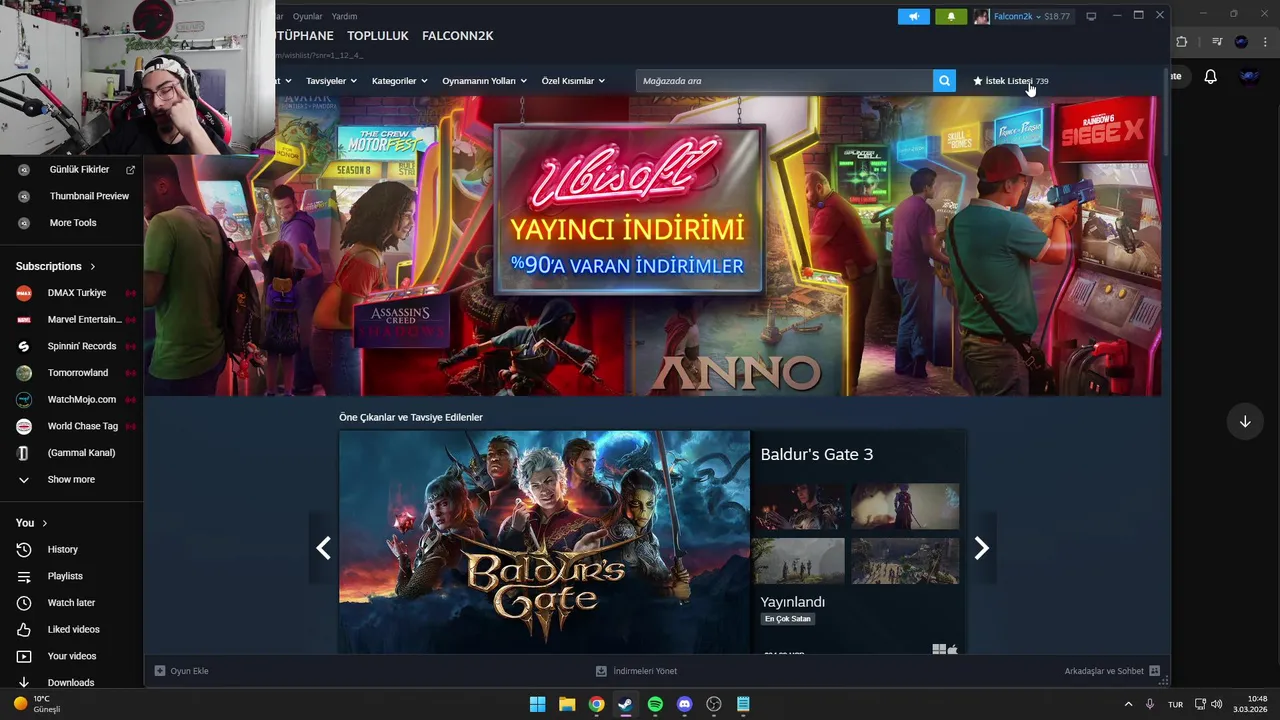The height and width of the screenshot is (720, 1280).
Task: Open the Yardım menu in Steam
Action: 344,17
